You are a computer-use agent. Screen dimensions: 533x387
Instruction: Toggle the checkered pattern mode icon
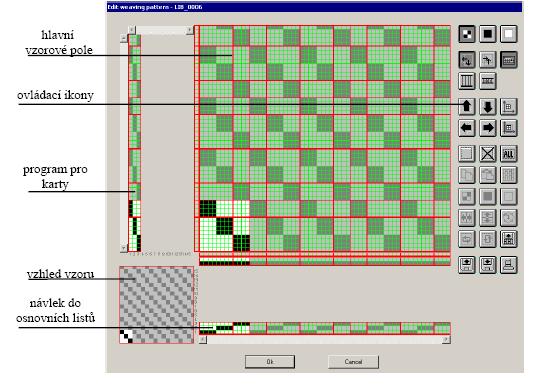point(466,34)
